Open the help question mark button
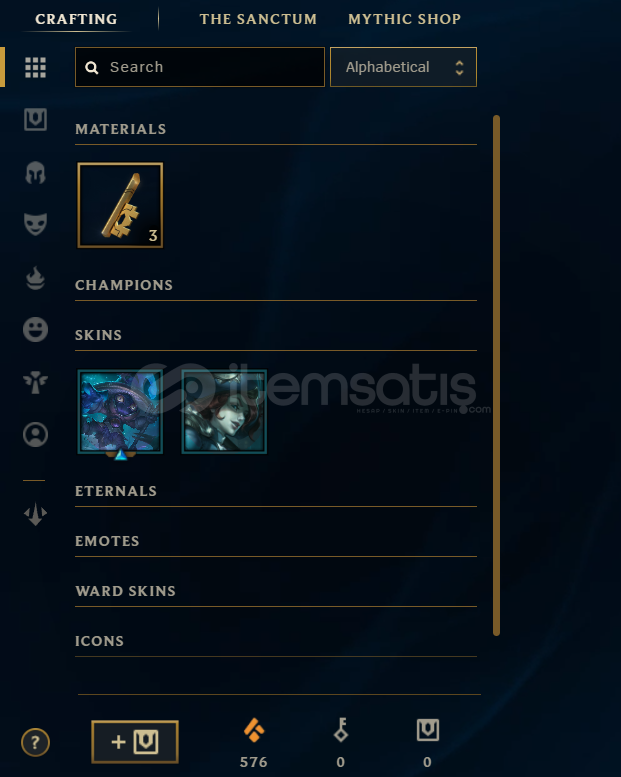The height and width of the screenshot is (777, 621). 35,742
